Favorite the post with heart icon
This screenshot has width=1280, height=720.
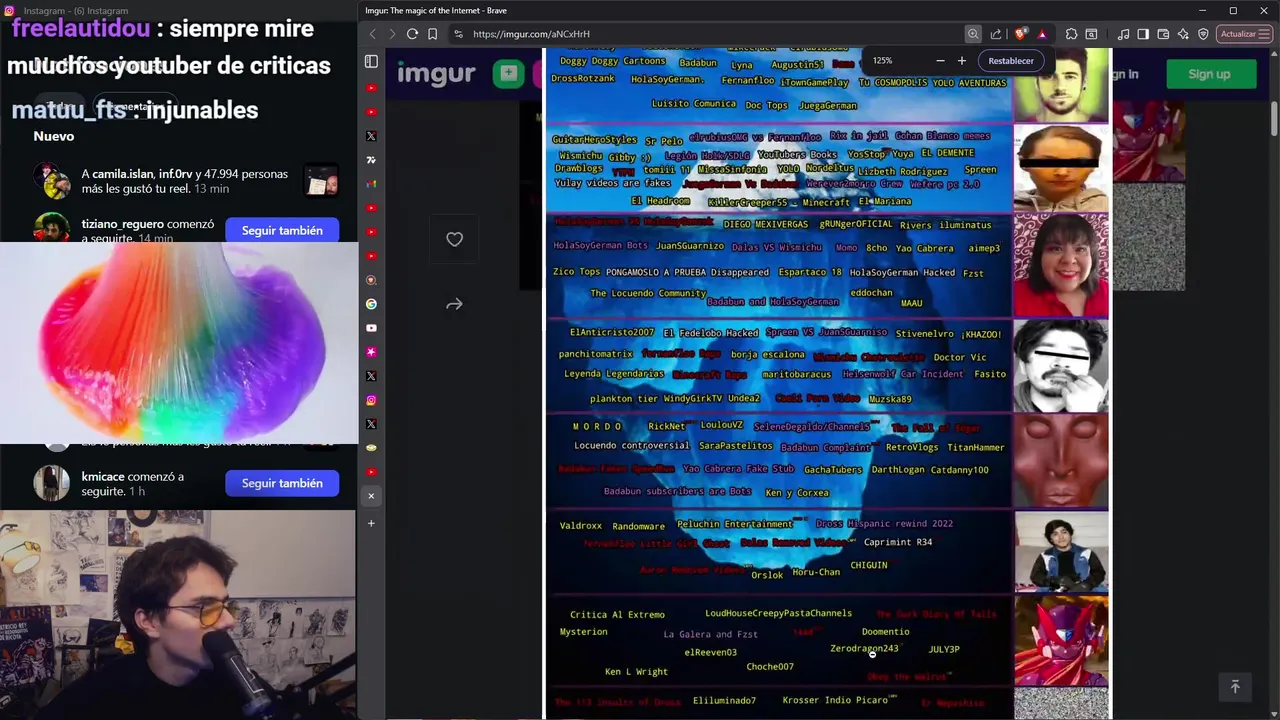tap(454, 239)
